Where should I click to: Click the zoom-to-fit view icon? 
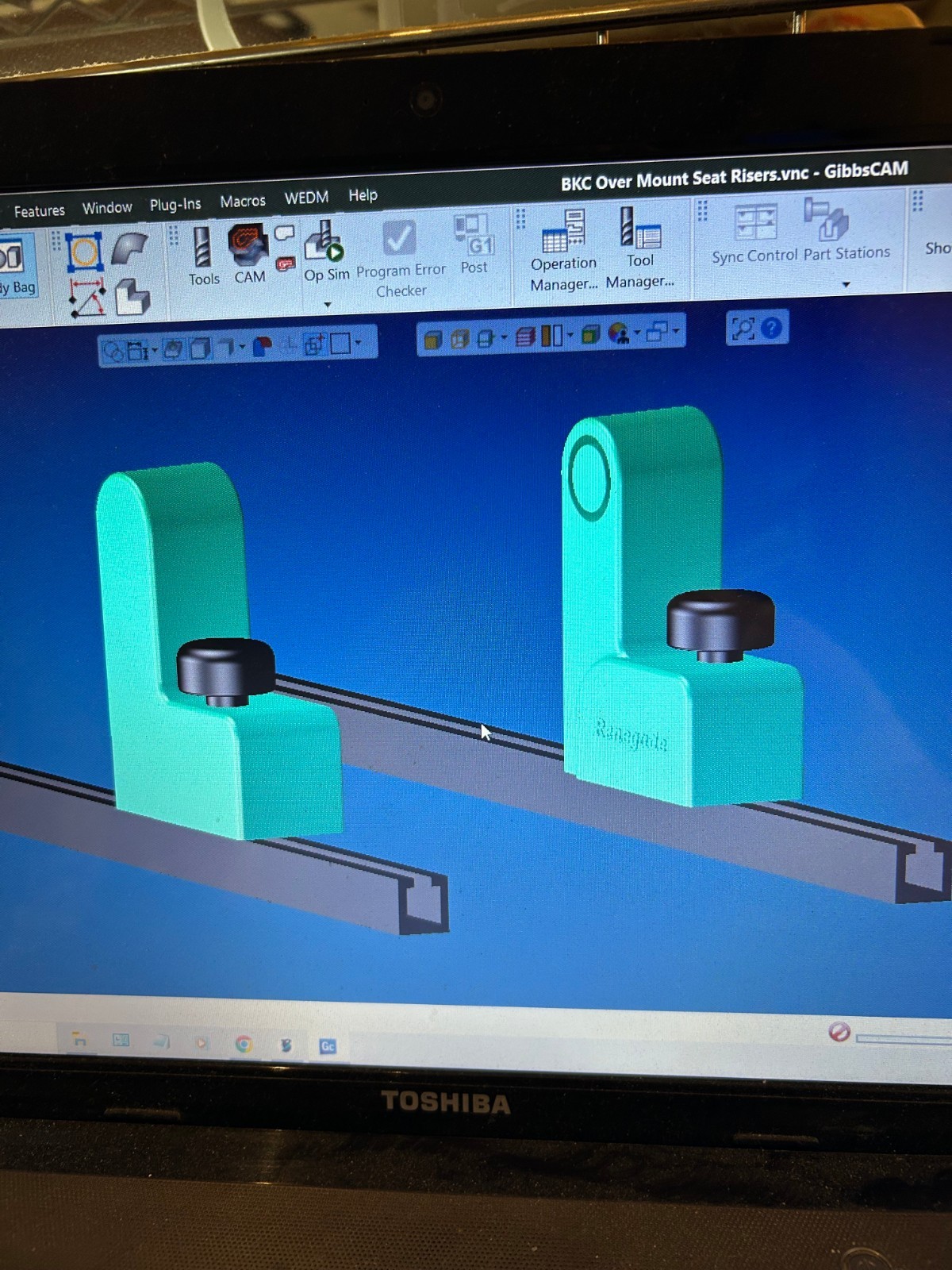point(743,329)
